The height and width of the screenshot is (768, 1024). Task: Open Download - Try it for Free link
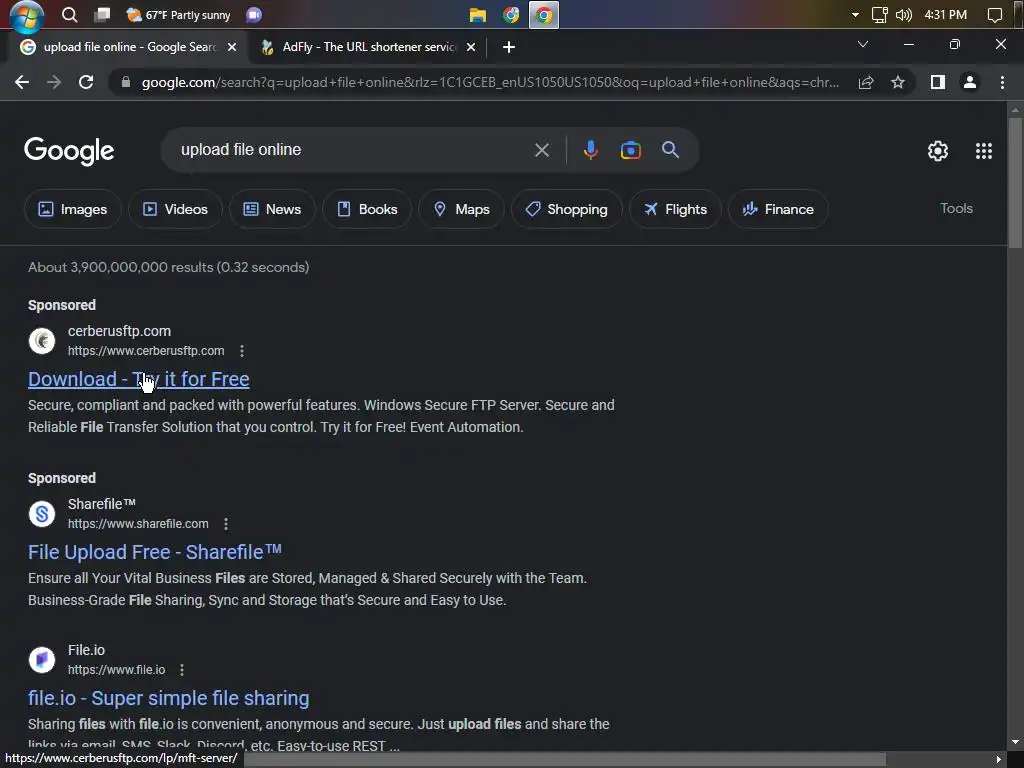(138, 379)
